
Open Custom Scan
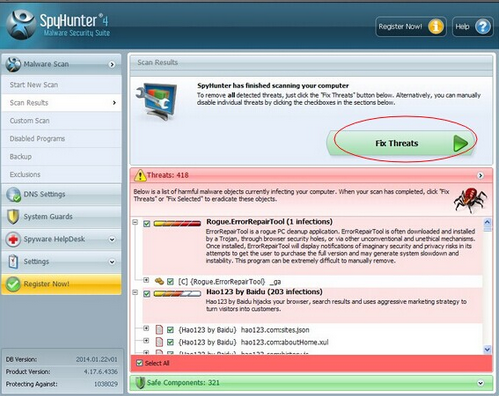click(61, 121)
